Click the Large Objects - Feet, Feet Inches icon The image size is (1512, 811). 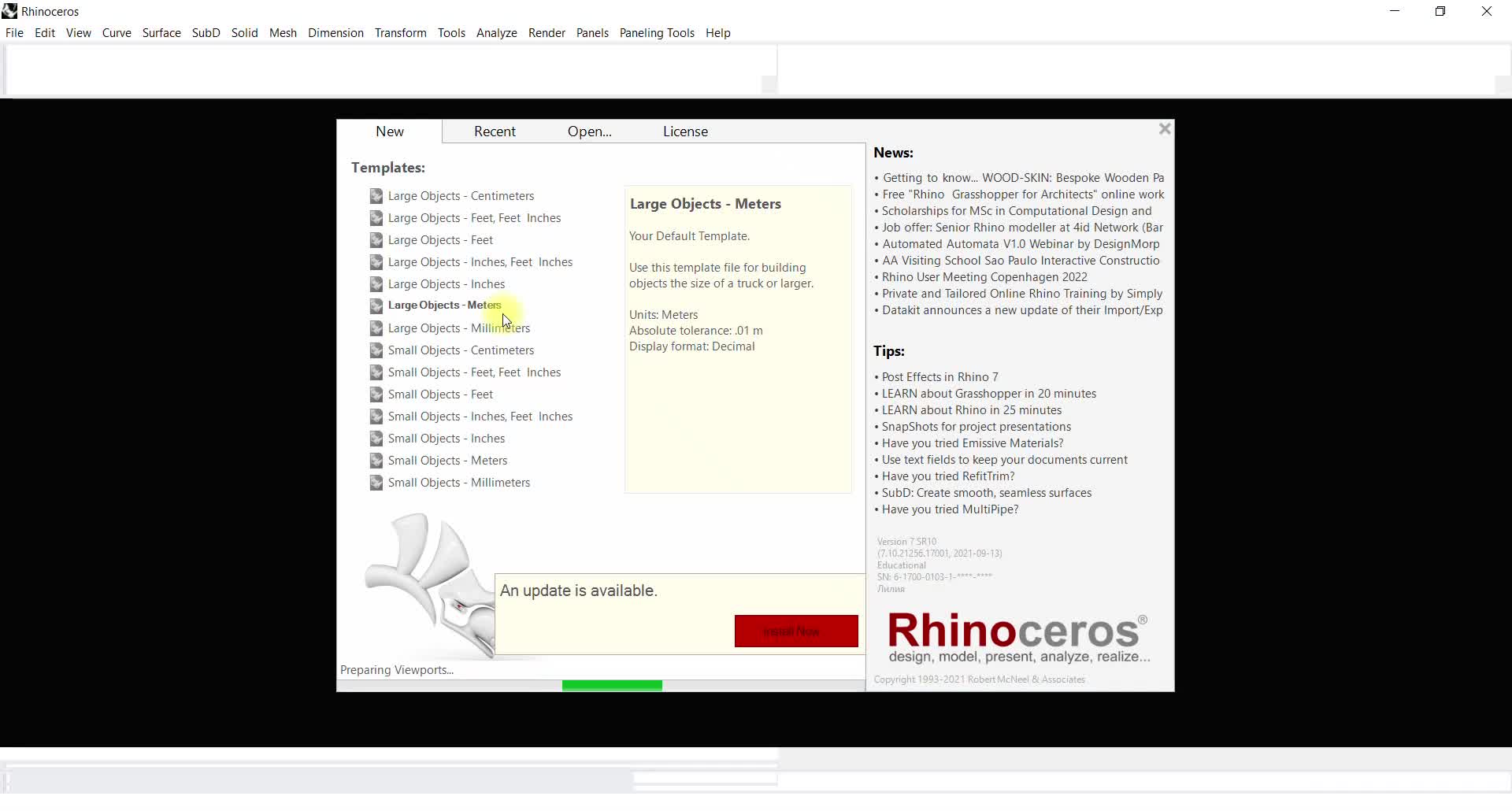376,218
